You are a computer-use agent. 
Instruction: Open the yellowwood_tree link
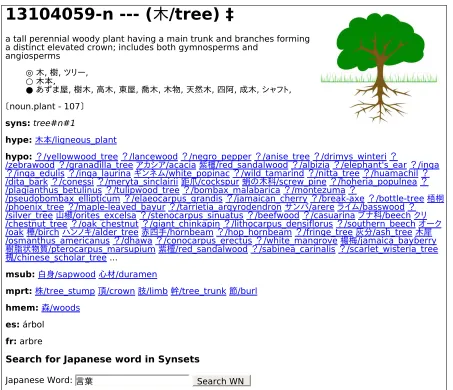pos(77,156)
